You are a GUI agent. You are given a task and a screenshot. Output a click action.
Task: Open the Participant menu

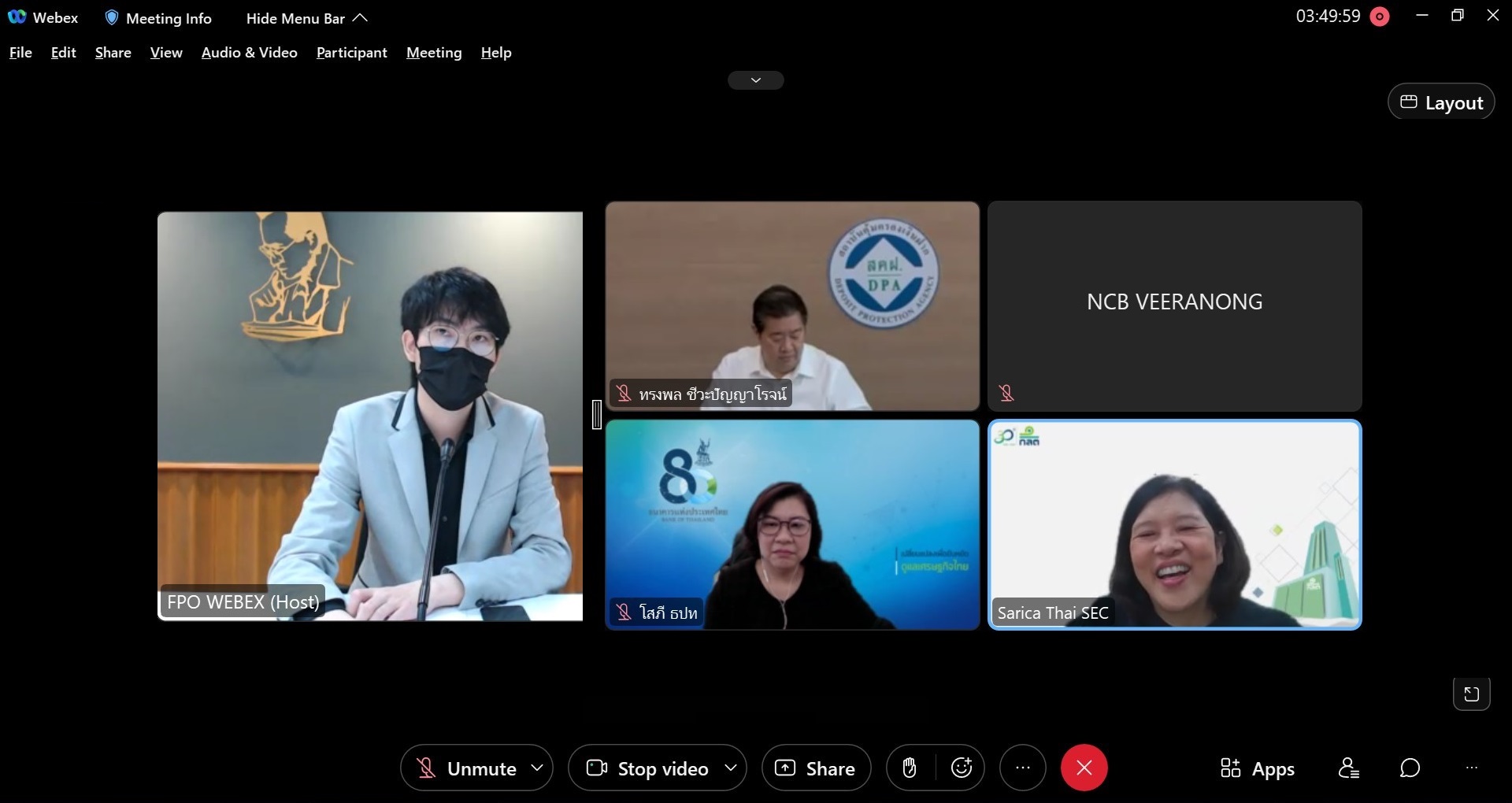tap(351, 53)
